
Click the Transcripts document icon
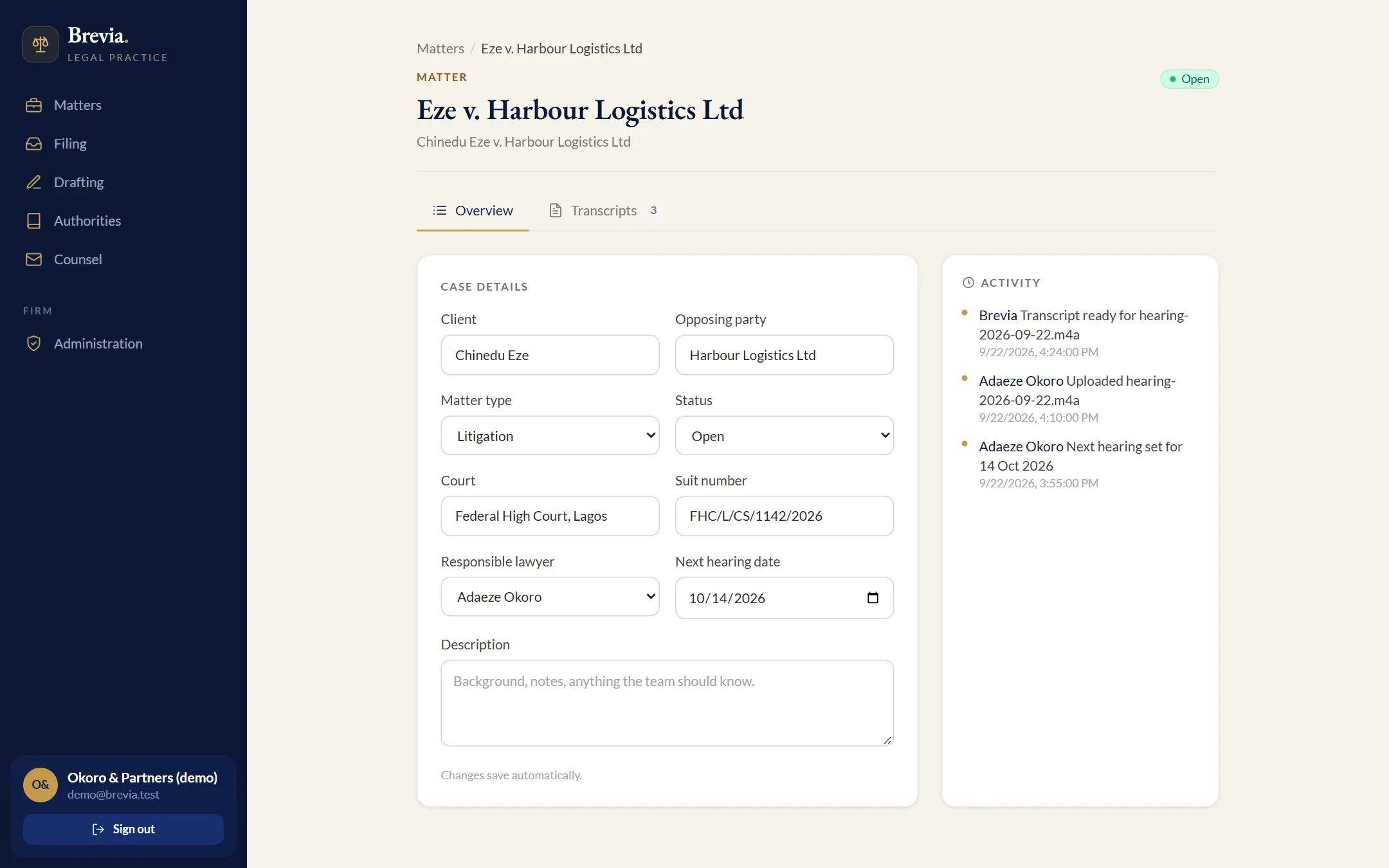(x=556, y=210)
